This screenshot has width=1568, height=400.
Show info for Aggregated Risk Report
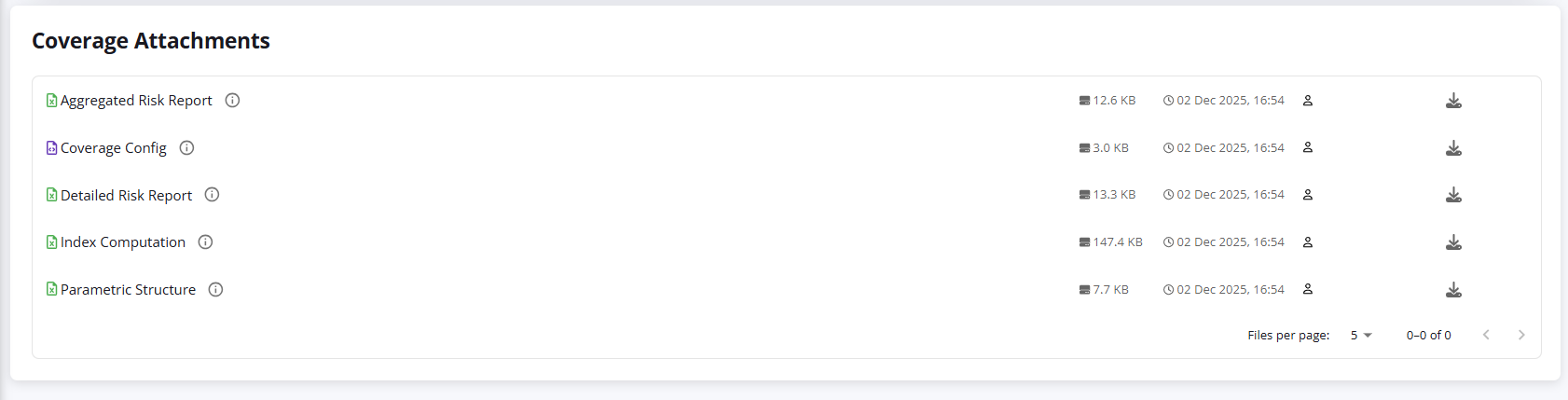pos(233,101)
